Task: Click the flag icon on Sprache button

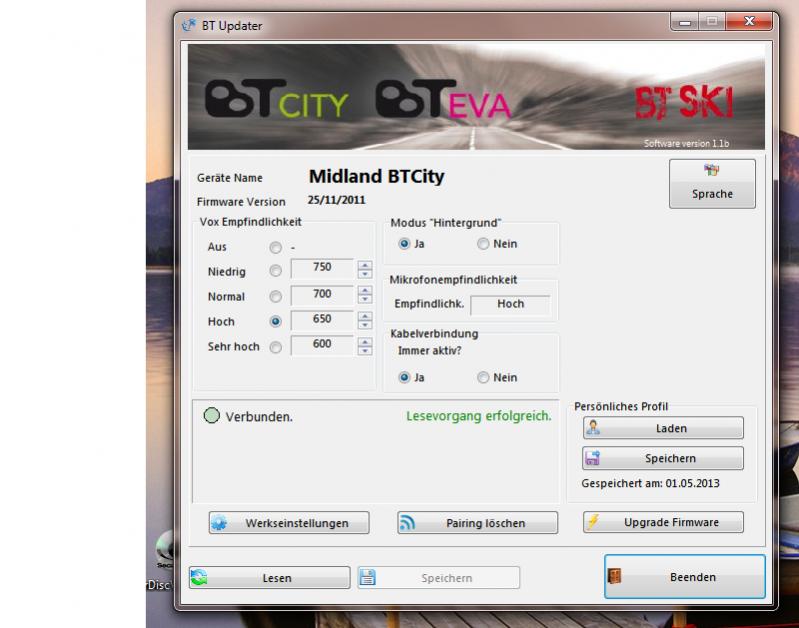Action: [711, 170]
